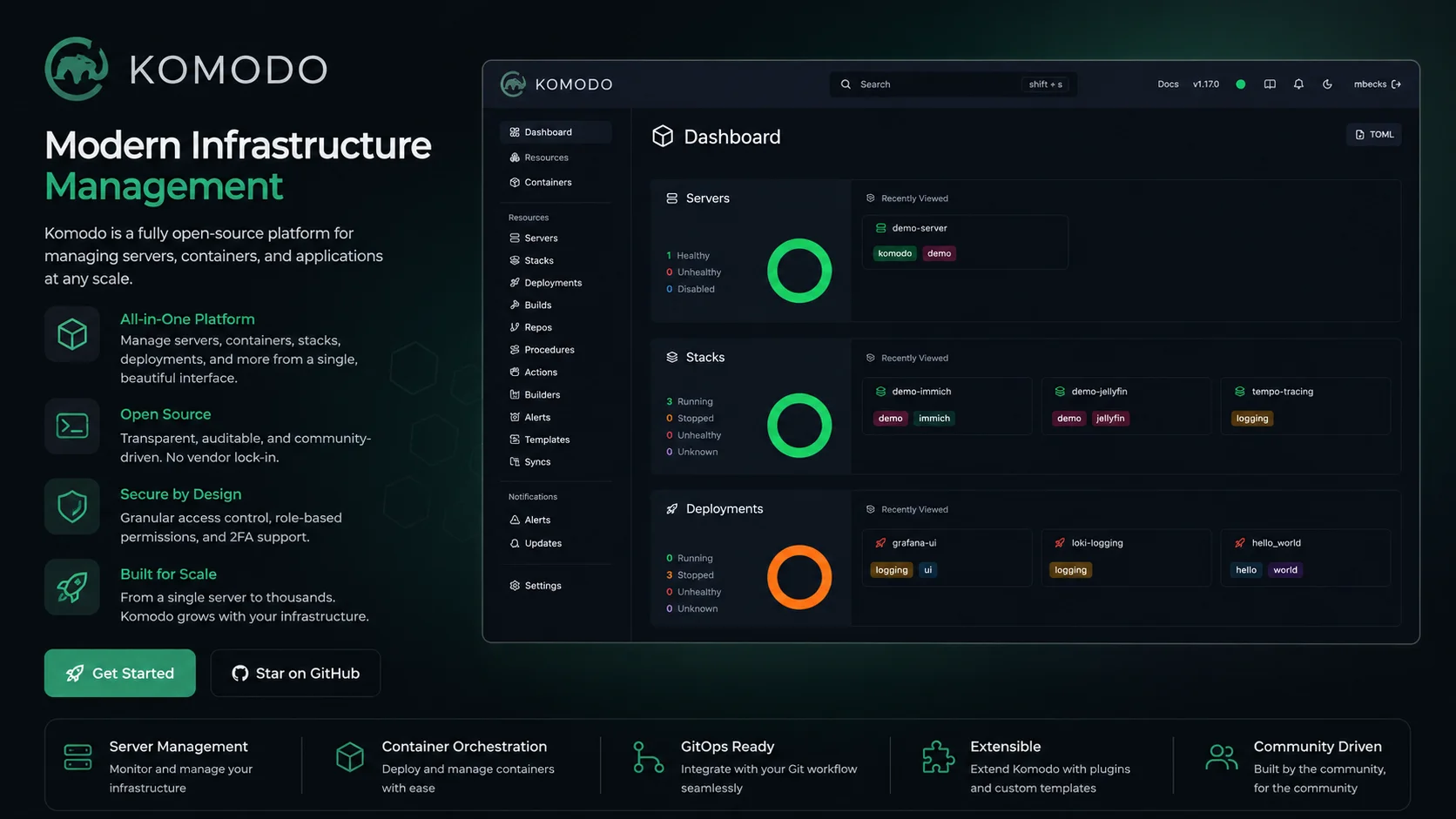Open the demo-server recently viewed card

click(965, 242)
